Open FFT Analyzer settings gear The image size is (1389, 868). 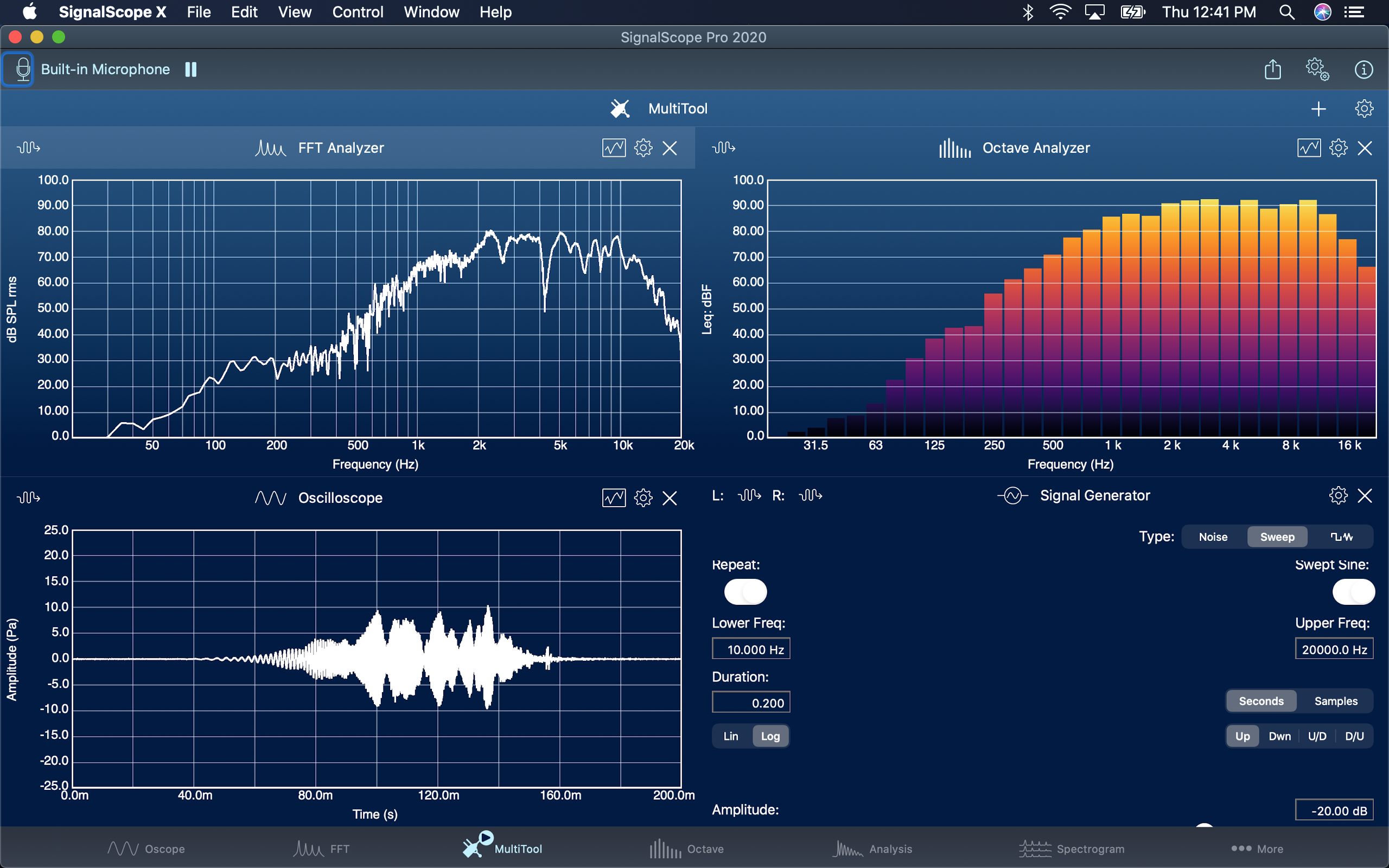643,148
